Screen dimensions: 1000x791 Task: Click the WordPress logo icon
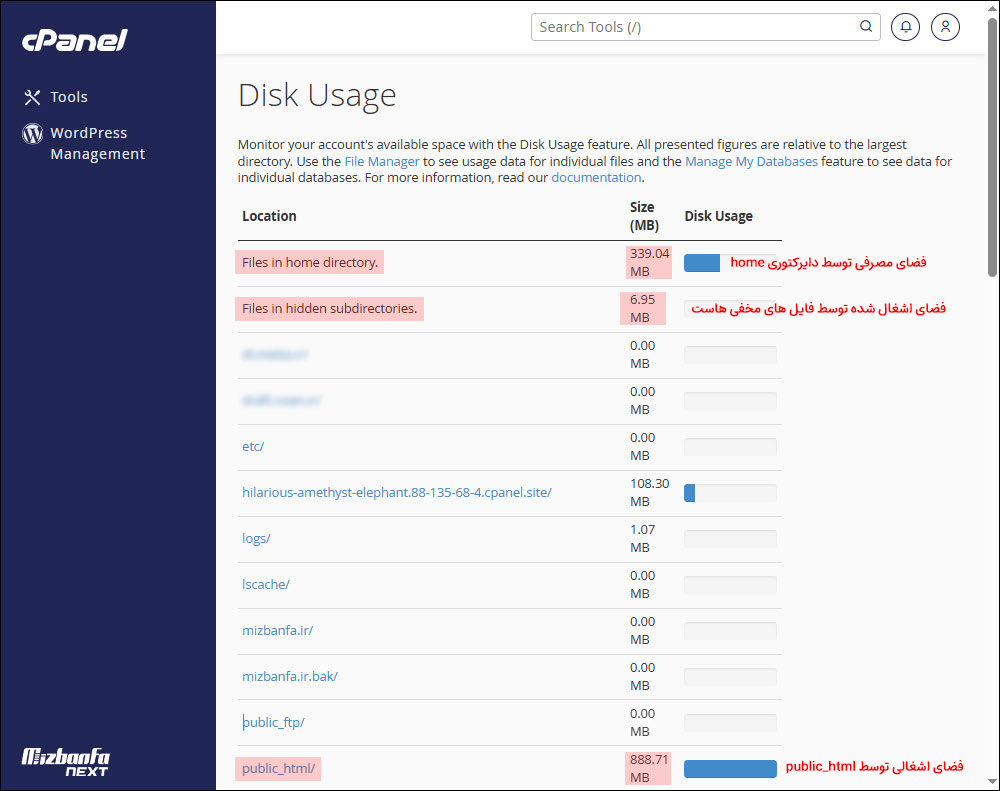(x=32, y=133)
